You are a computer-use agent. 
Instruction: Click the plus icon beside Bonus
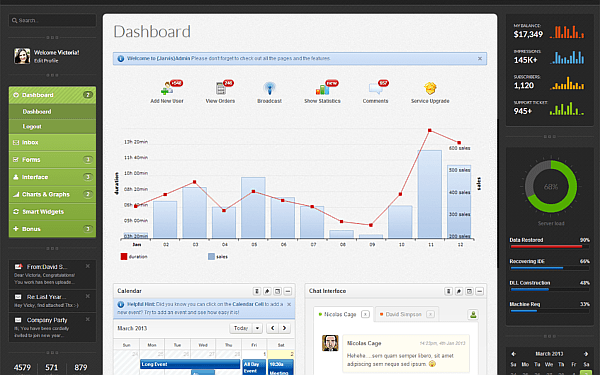point(16,229)
